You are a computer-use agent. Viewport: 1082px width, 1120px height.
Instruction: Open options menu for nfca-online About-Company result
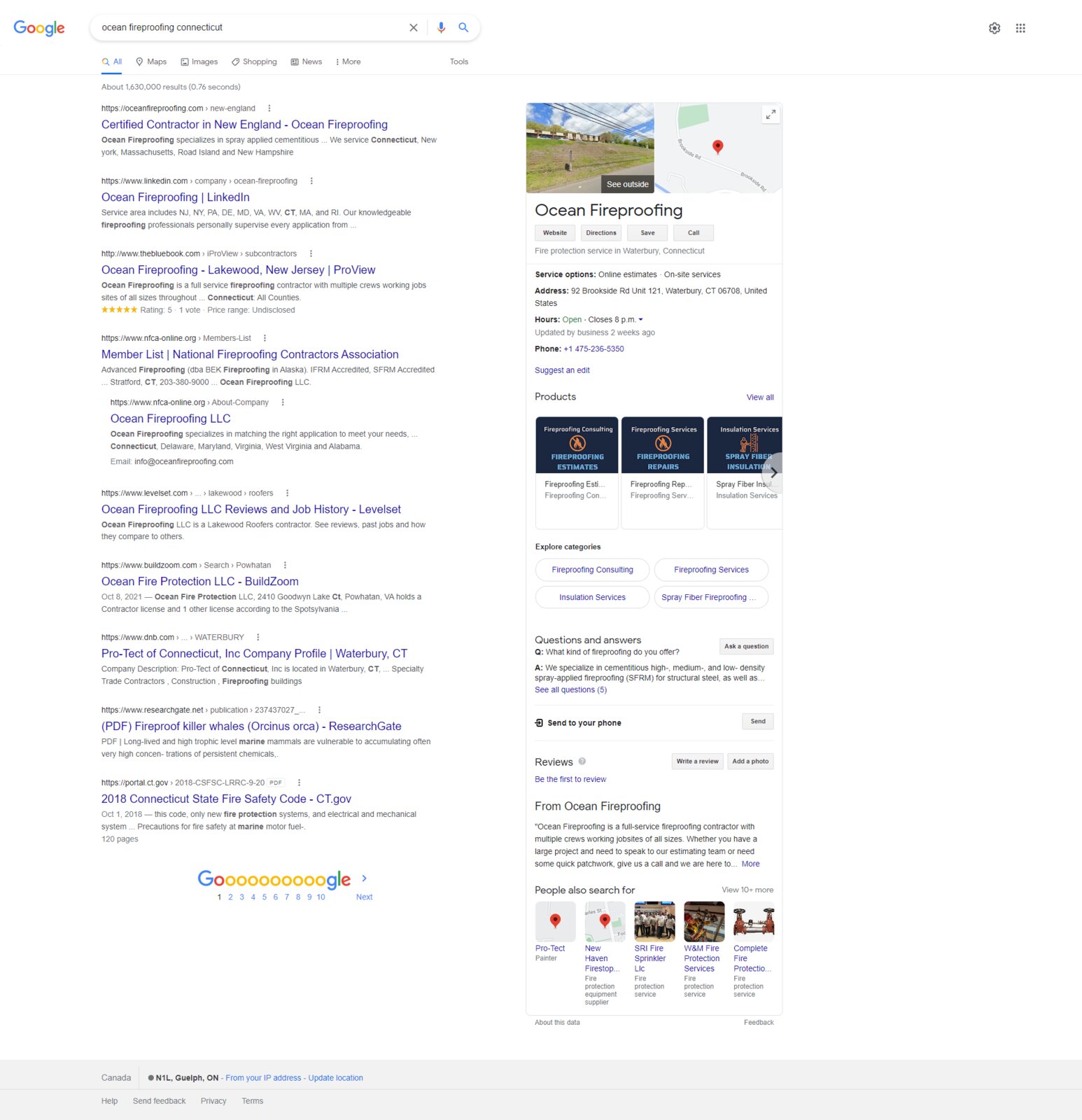283,402
